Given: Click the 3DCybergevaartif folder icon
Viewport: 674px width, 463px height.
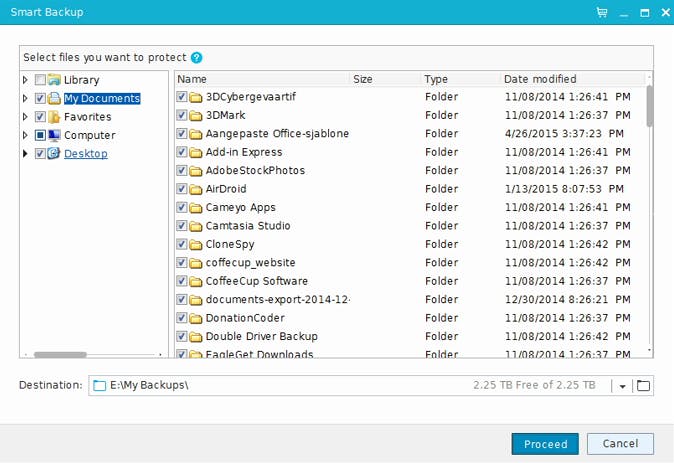Looking at the screenshot, I should pos(196,97).
